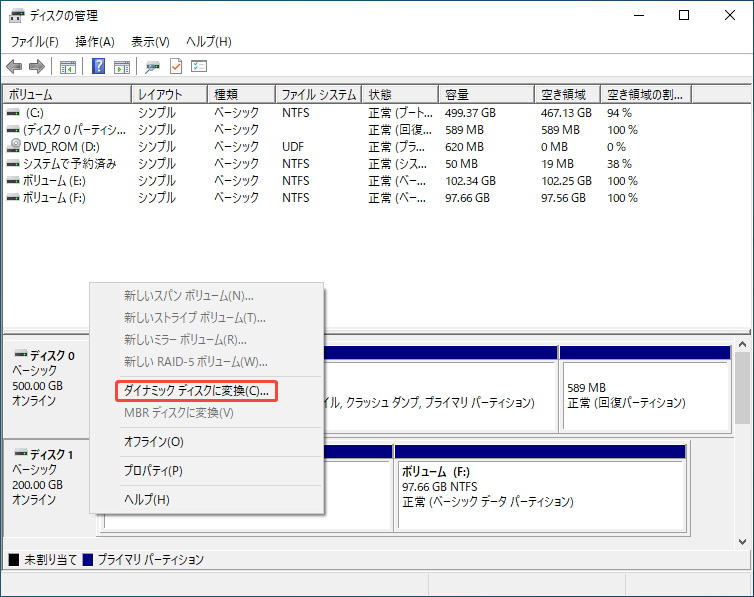The height and width of the screenshot is (597, 754).
Task: Click the 50 MB capacity cell
Action: coord(461,164)
